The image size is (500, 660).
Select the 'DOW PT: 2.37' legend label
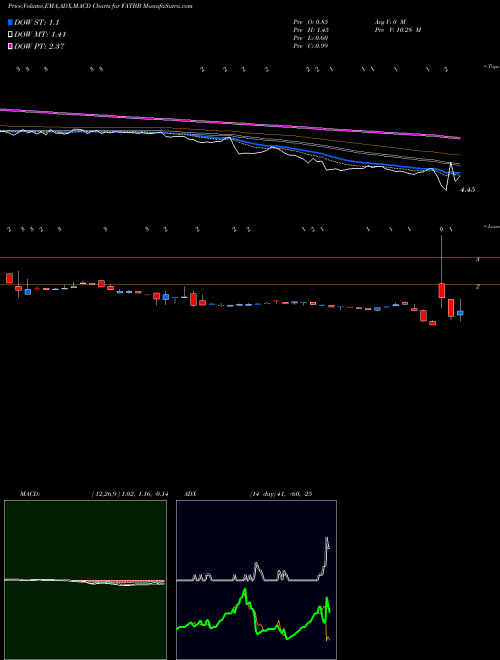(x=39, y=46)
